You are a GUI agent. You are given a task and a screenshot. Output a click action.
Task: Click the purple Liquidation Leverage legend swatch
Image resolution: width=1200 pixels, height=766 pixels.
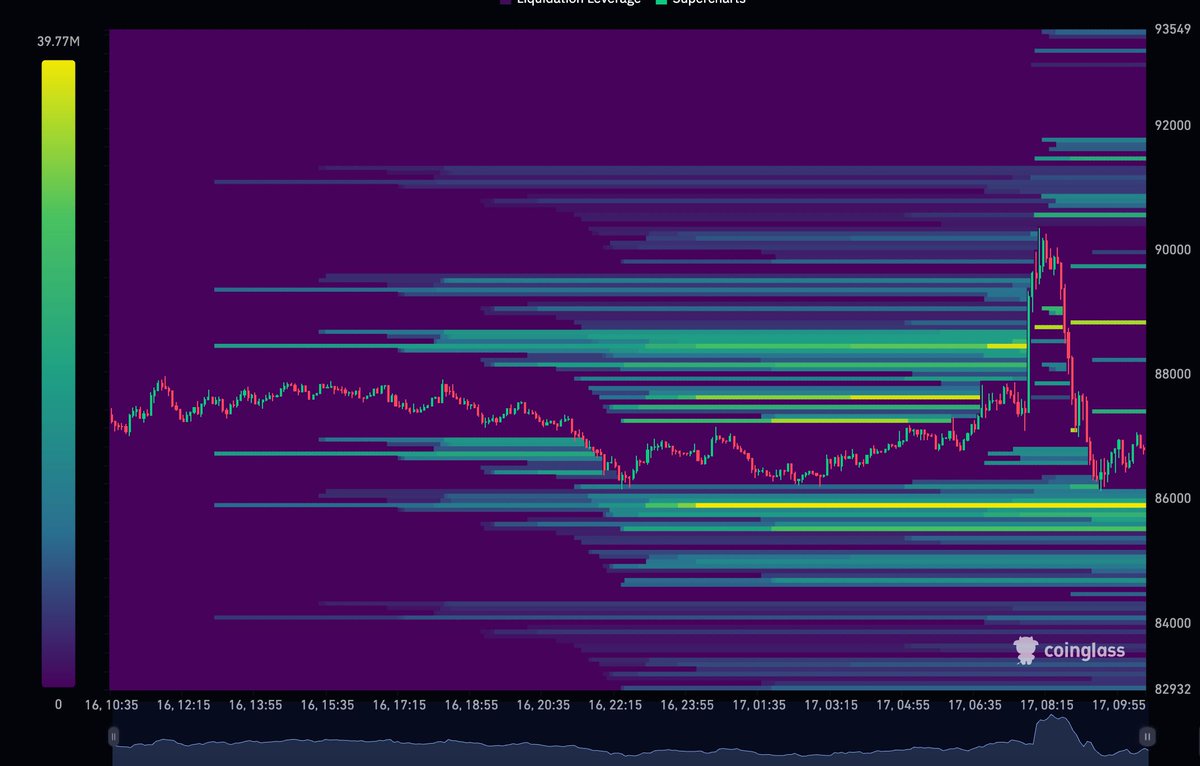(x=504, y=3)
